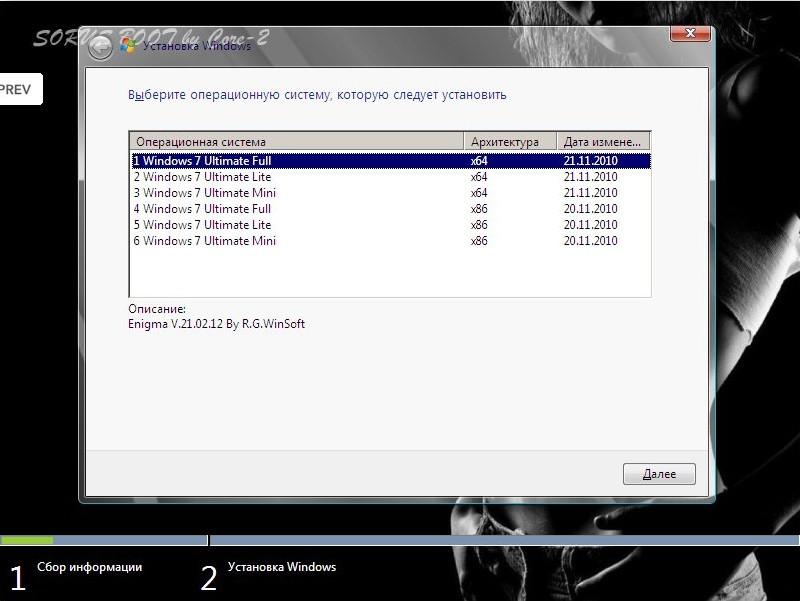Click the Выберите операционную систему heading

(x=317, y=95)
